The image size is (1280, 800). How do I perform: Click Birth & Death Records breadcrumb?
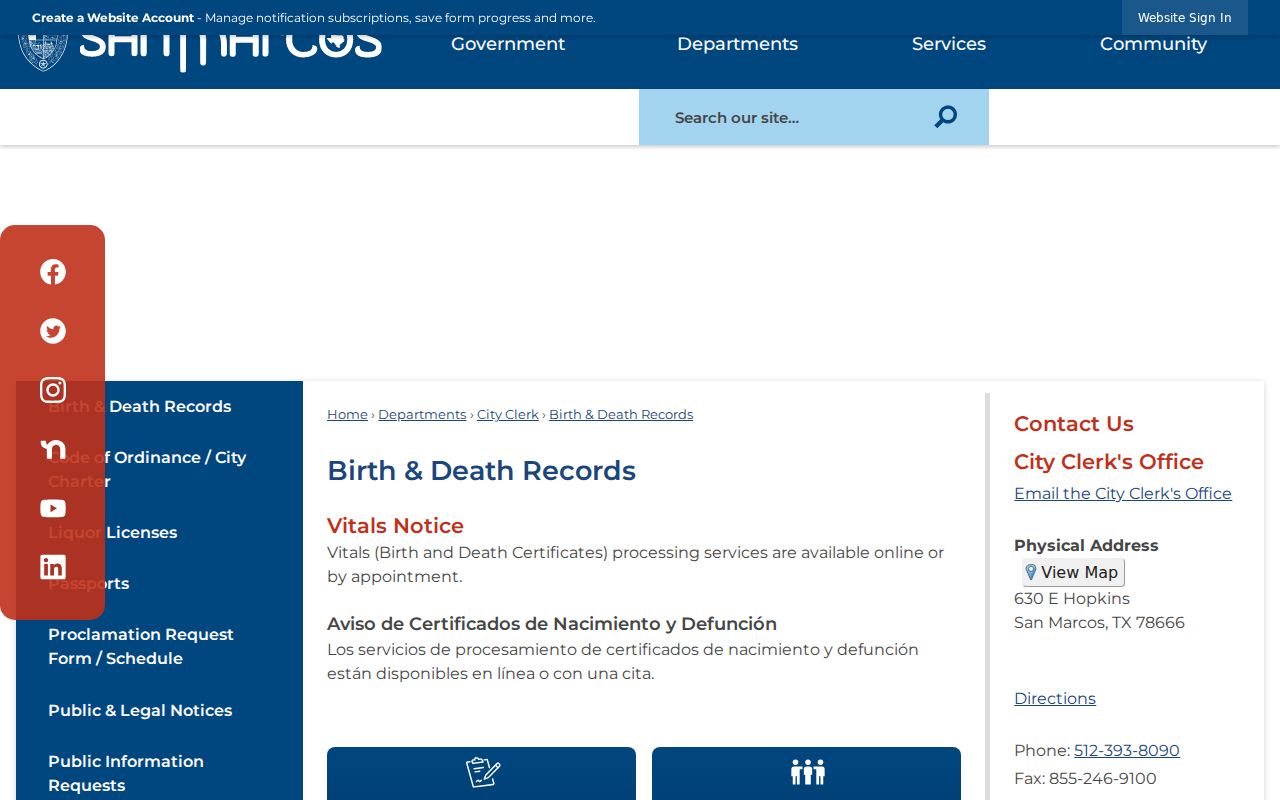[x=621, y=414]
